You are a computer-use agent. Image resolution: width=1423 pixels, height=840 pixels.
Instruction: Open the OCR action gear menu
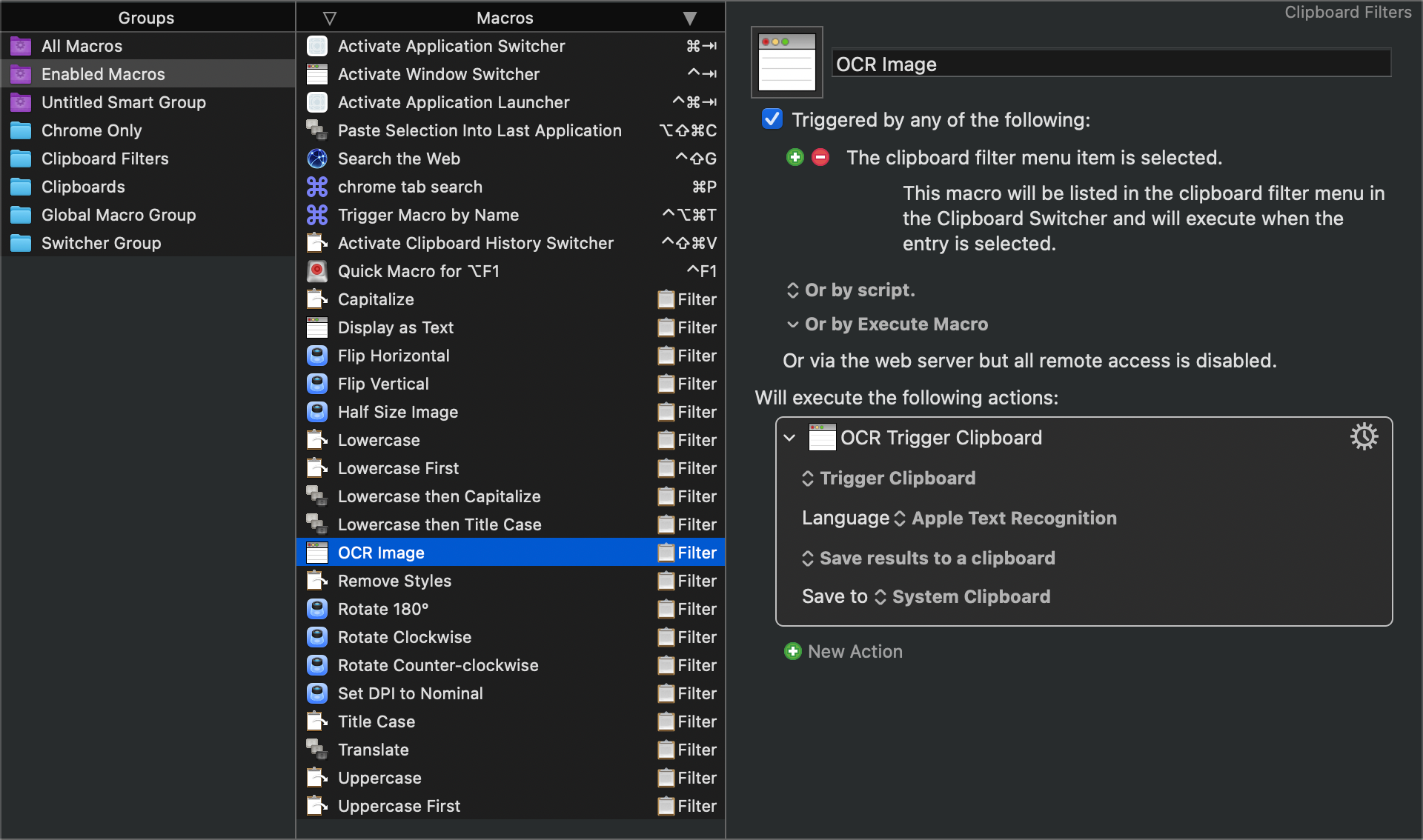click(1364, 436)
